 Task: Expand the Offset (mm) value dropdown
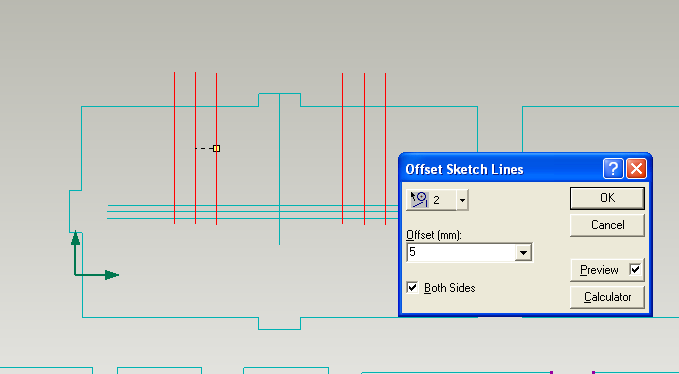point(523,252)
